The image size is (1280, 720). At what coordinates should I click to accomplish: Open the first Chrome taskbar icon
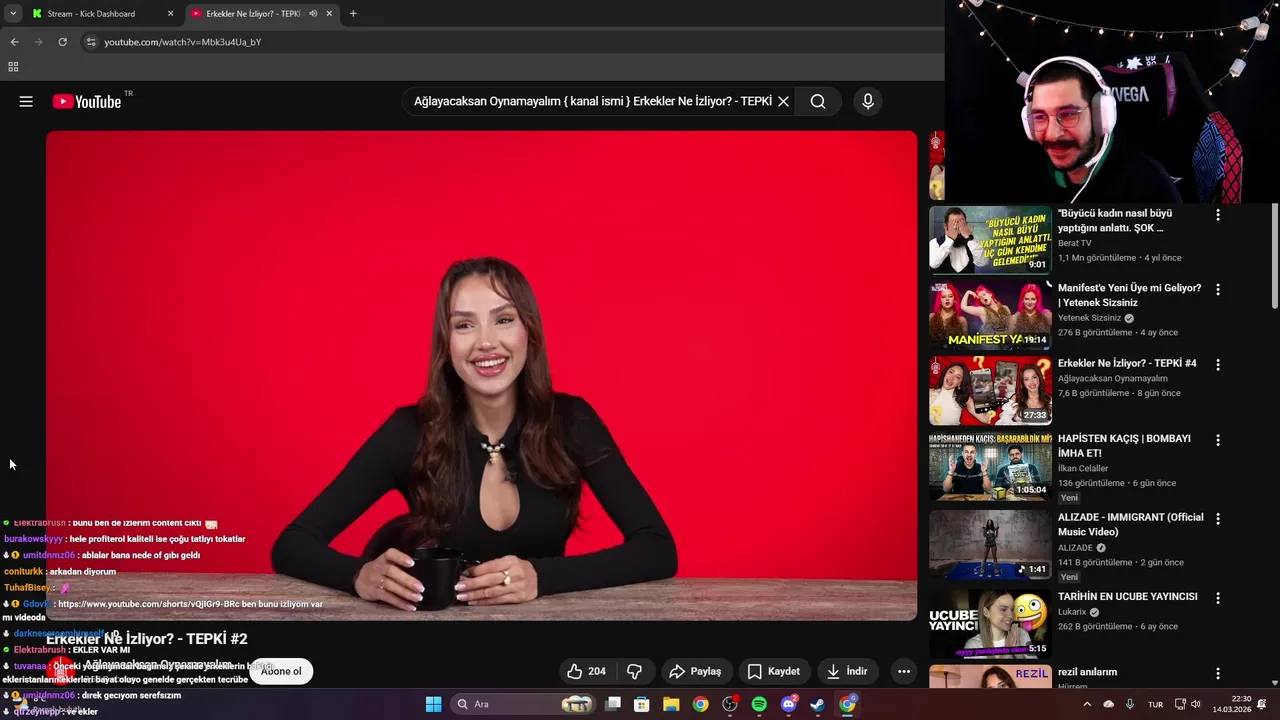point(700,704)
